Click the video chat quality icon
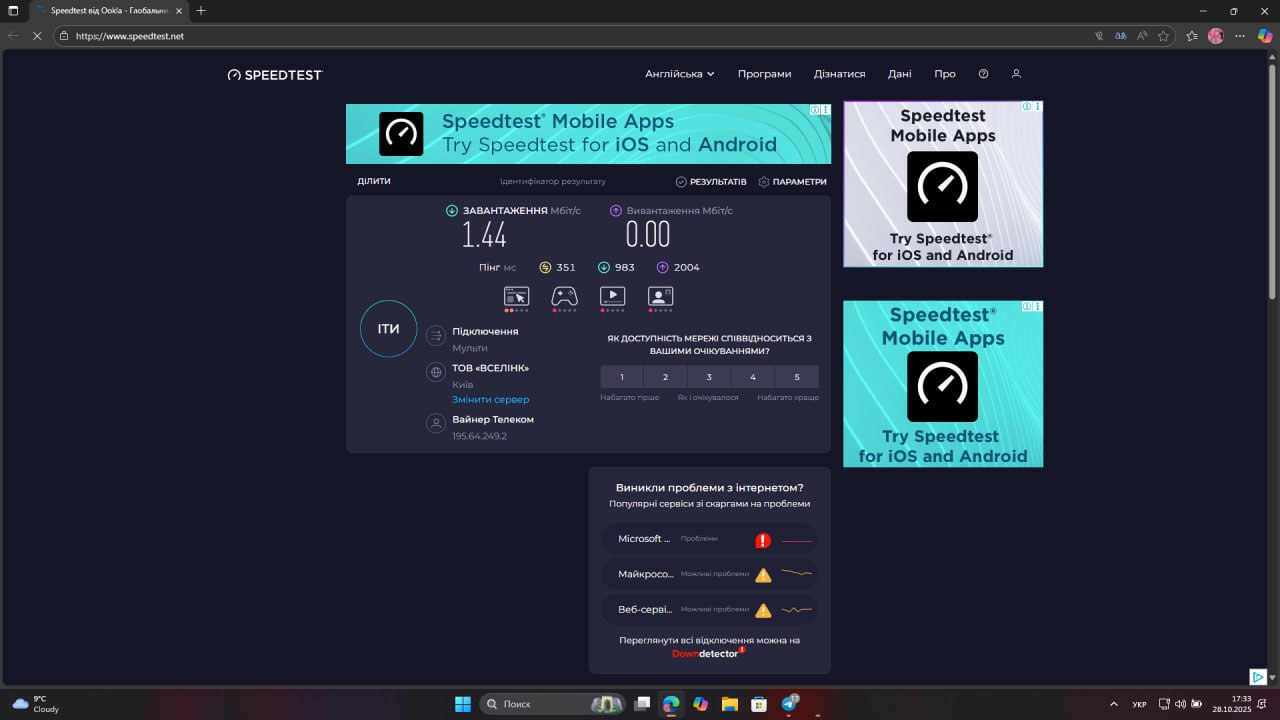Viewport: 1280px width, 720px height. [x=660, y=296]
